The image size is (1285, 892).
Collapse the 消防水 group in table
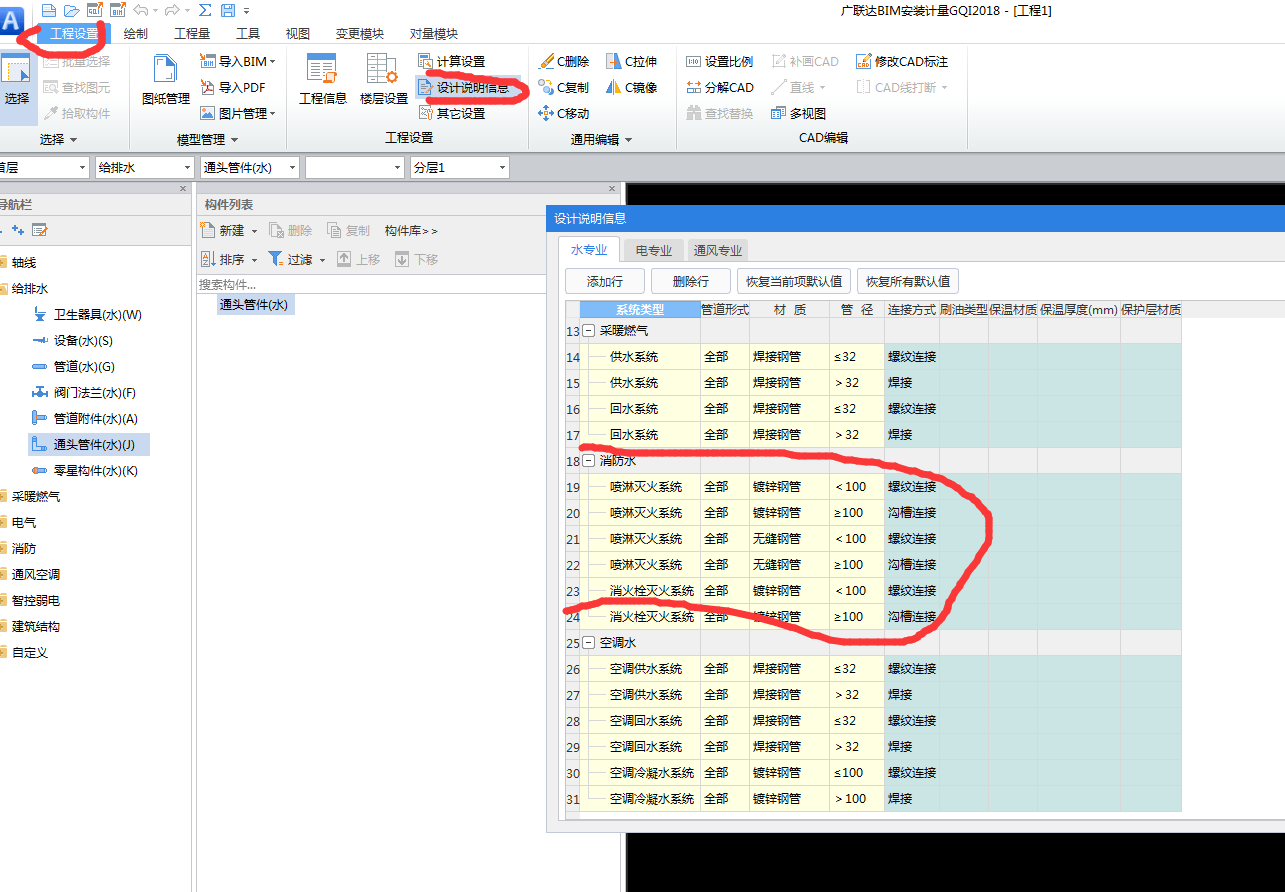(x=589, y=461)
